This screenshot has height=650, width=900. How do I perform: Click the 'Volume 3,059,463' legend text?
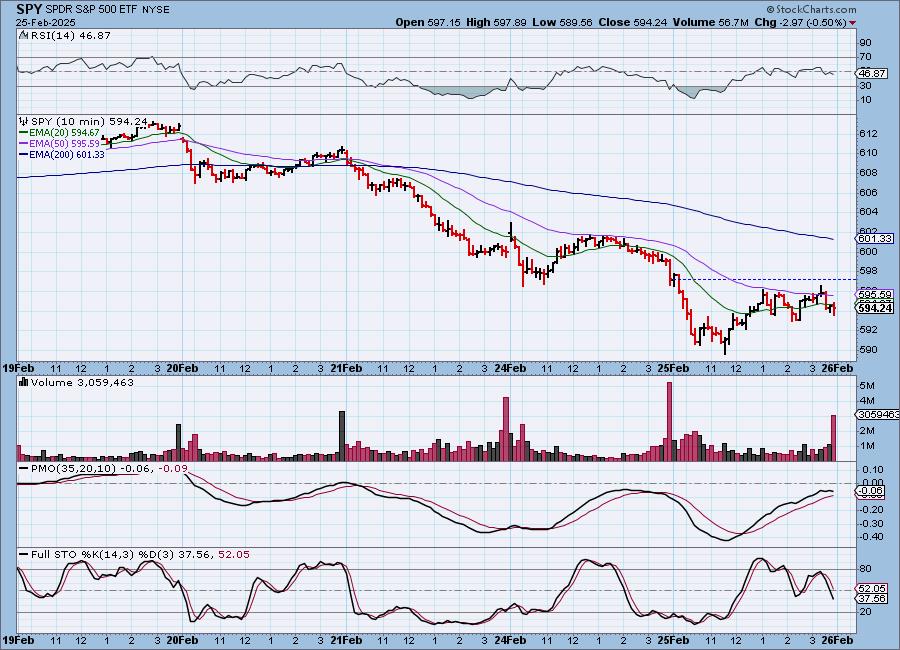82,382
